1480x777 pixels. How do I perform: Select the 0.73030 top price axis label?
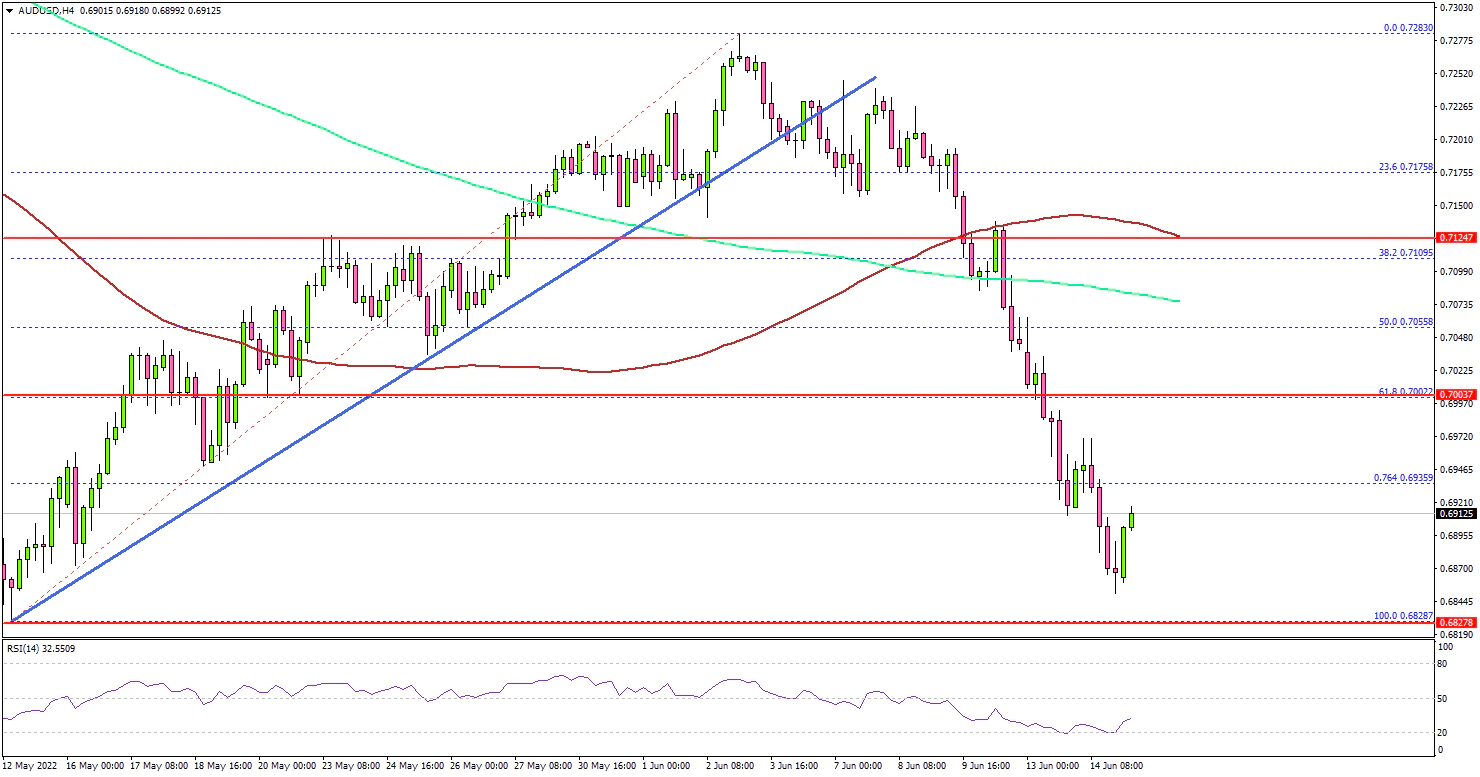click(x=1458, y=7)
